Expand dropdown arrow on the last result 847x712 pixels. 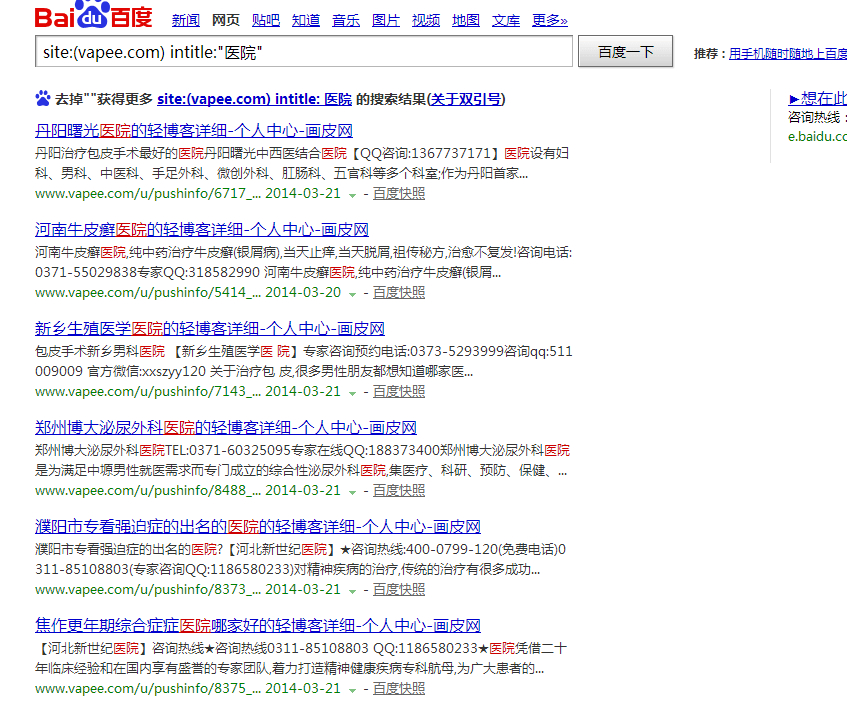(352, 688)
